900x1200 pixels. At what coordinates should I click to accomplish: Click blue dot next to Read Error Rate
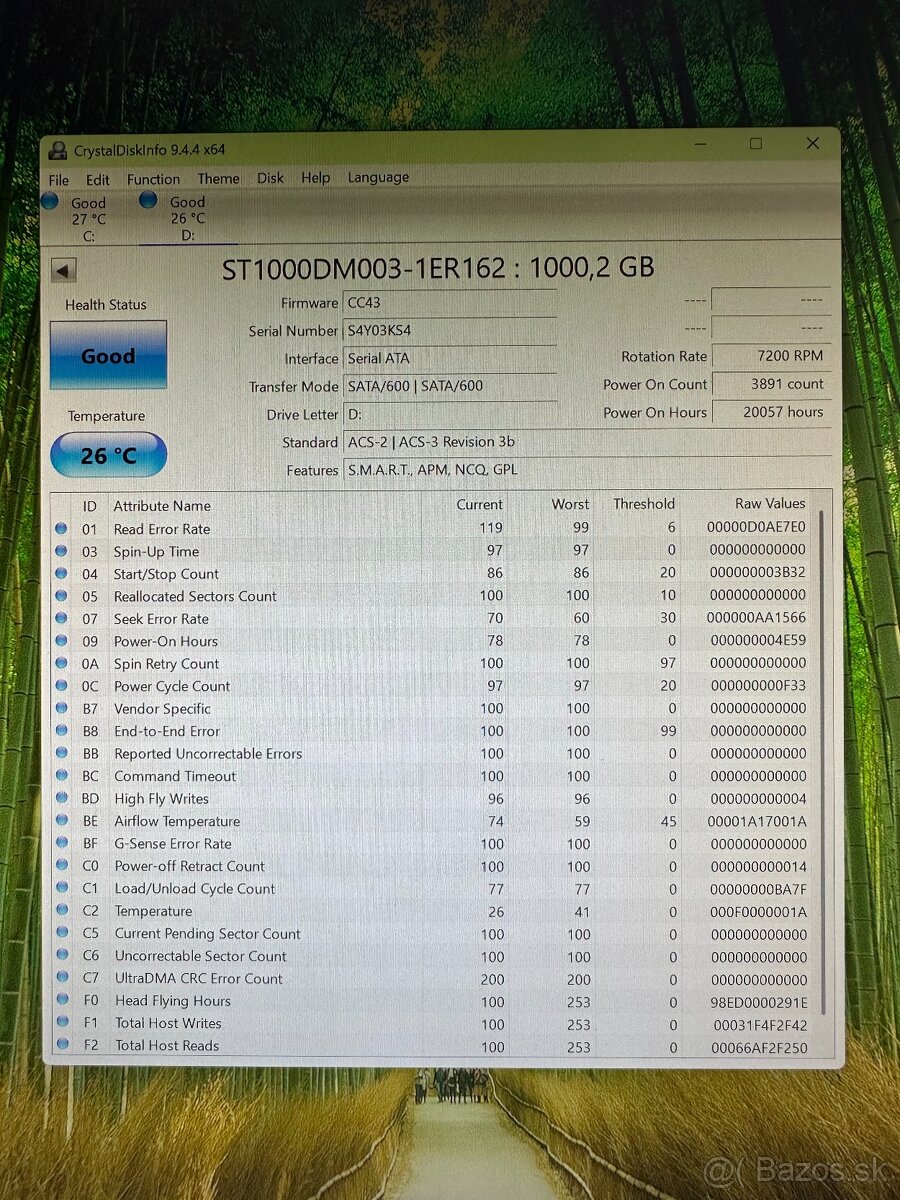point(61,529)
